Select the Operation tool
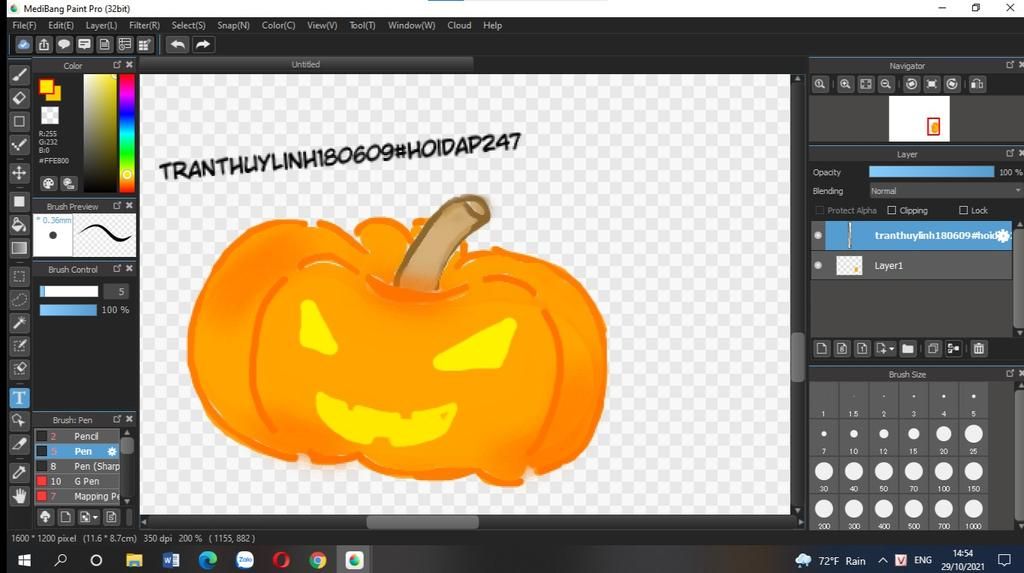Viewport: 1024px width, 573px height. 20,421
